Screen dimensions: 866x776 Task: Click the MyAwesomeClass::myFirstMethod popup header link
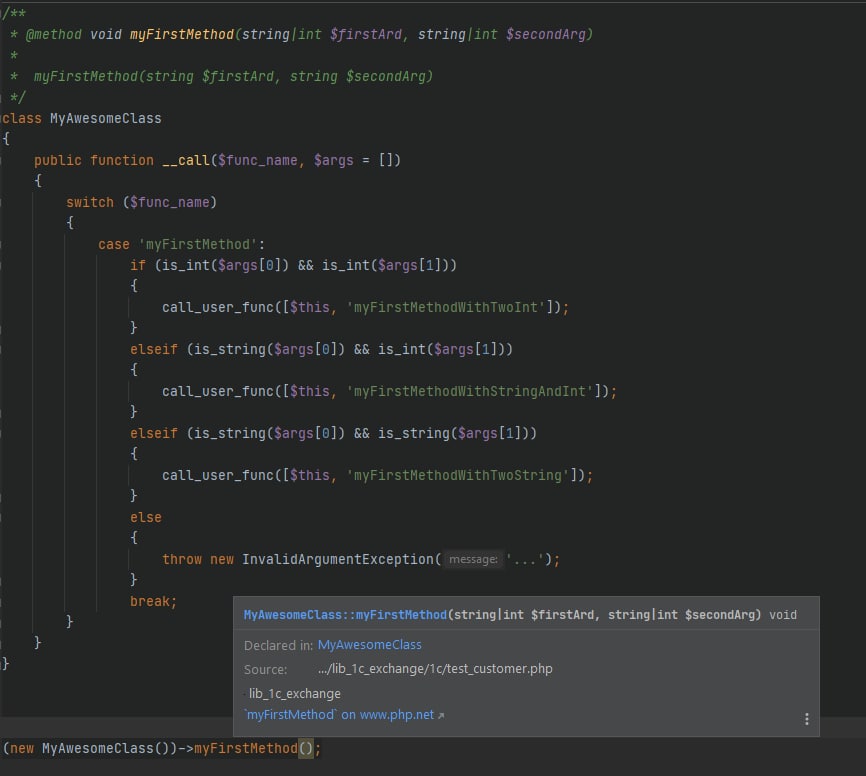(345, 615)
